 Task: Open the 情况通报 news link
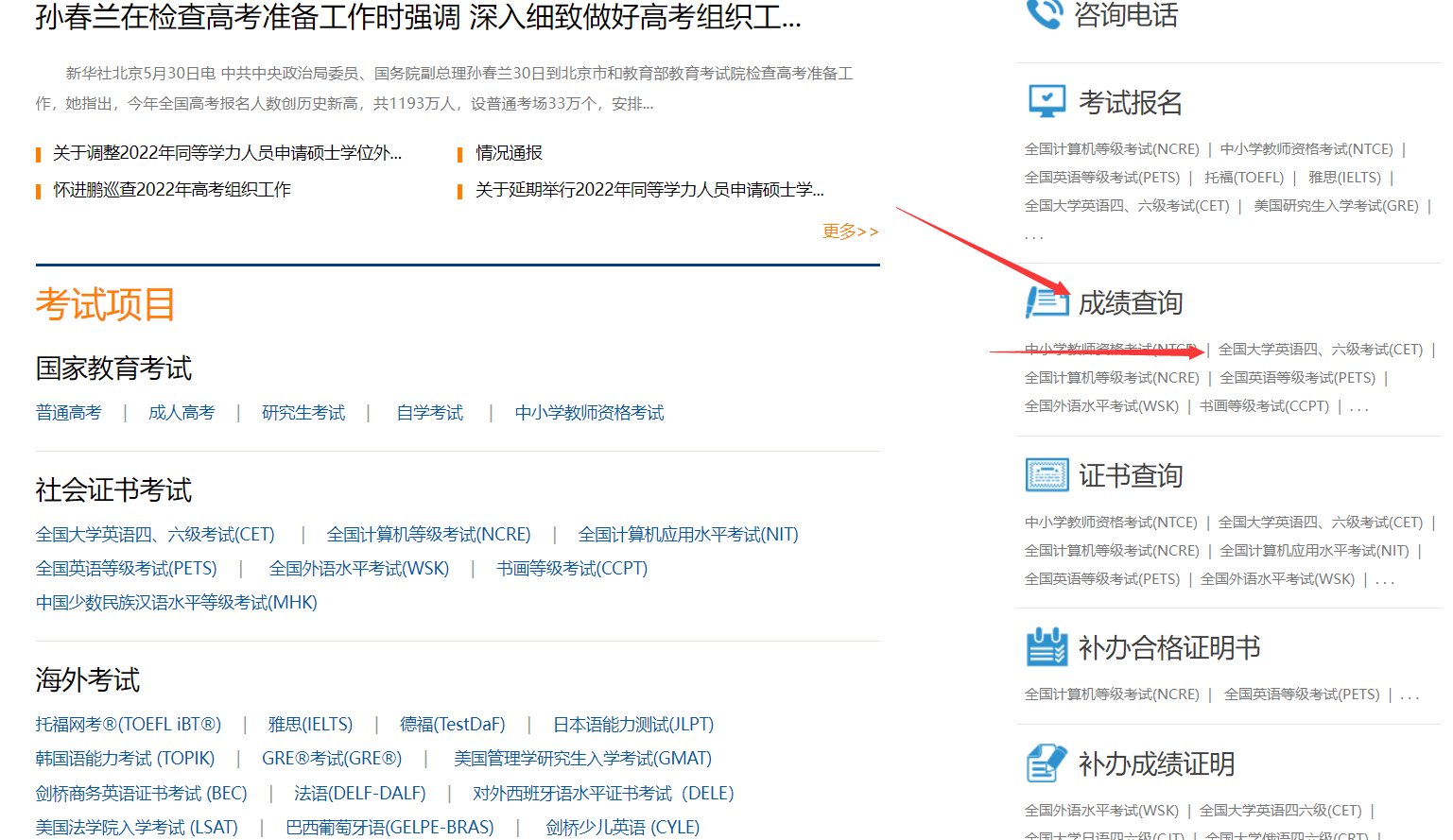click(x=507, y=152)
